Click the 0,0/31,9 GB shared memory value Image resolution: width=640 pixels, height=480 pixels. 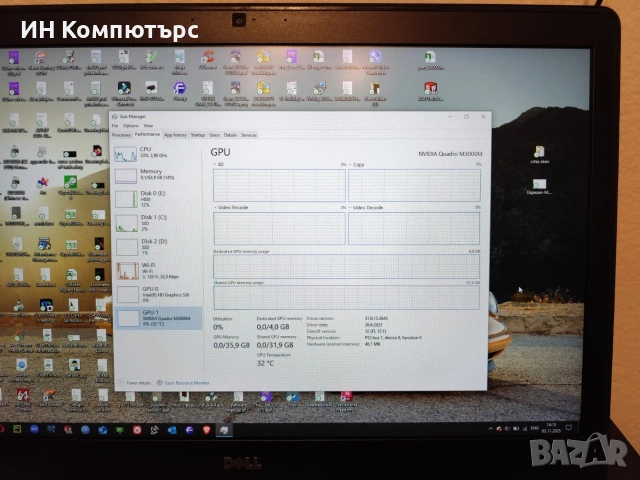pyautogui.click(x=275, y=345)
